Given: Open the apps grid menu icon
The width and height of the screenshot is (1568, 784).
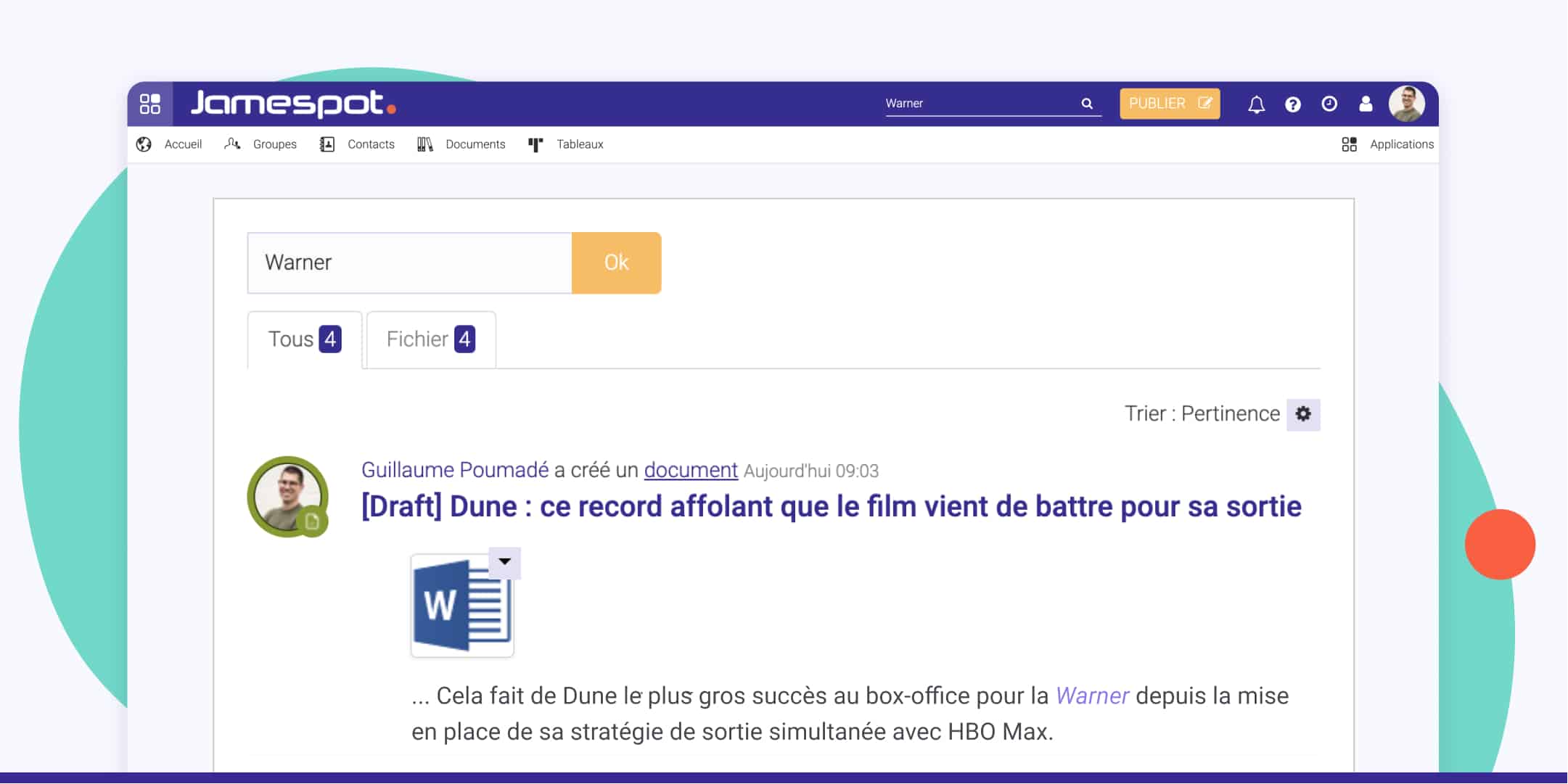Looking at the screenshot, I should [x=150, y=104].
